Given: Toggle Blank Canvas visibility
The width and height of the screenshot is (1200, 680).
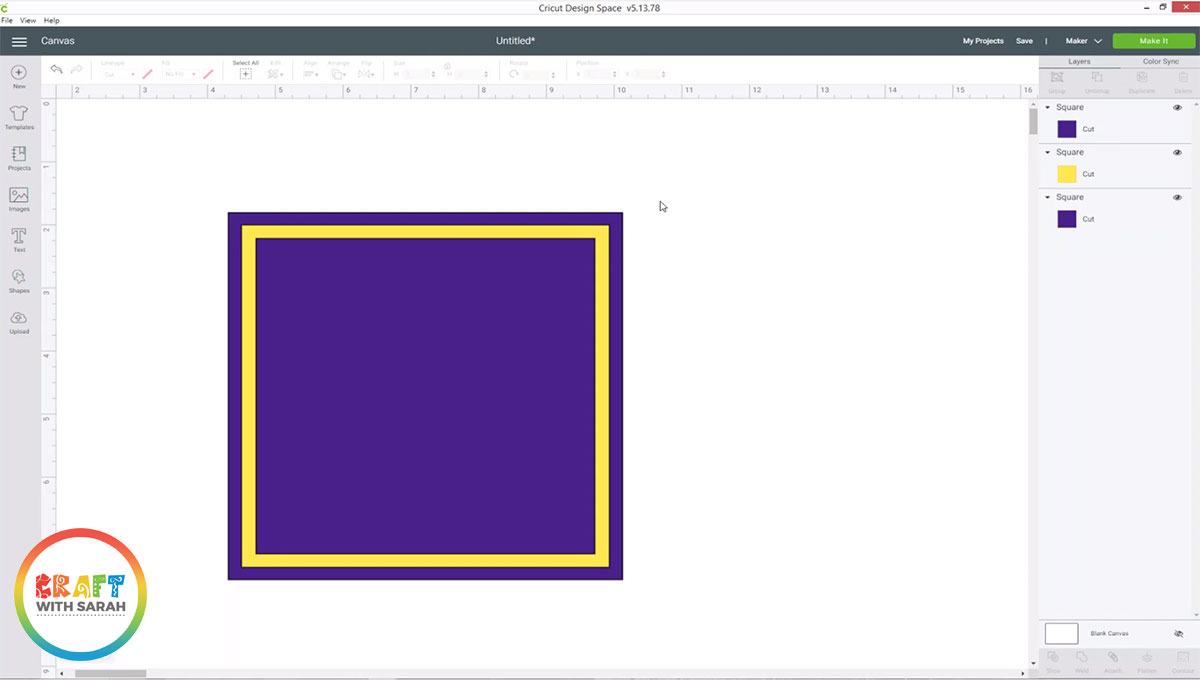Looking at the screenshot, I should (x=1177, y=633).
